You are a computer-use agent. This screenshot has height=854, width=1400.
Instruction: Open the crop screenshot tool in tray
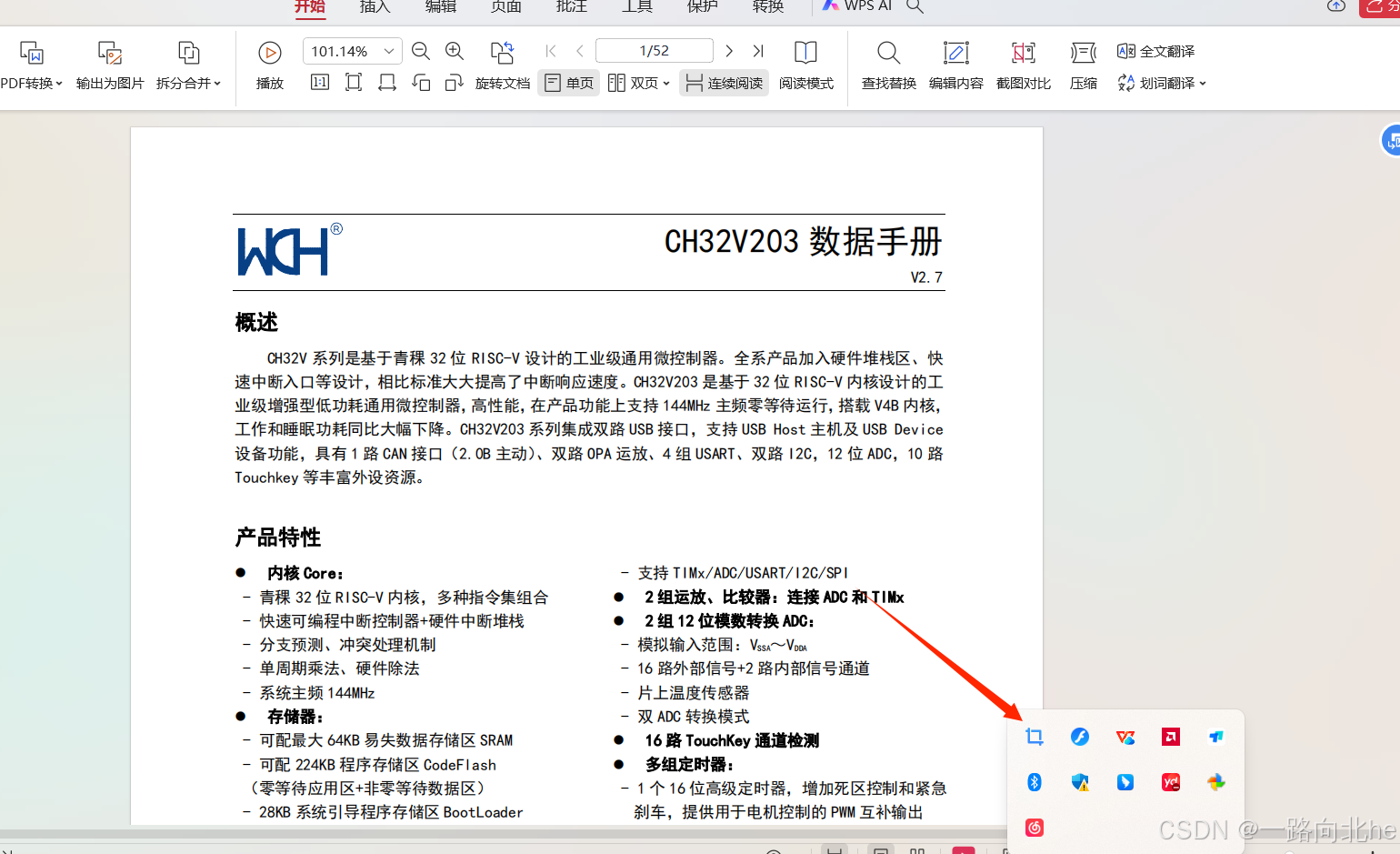1035,737
